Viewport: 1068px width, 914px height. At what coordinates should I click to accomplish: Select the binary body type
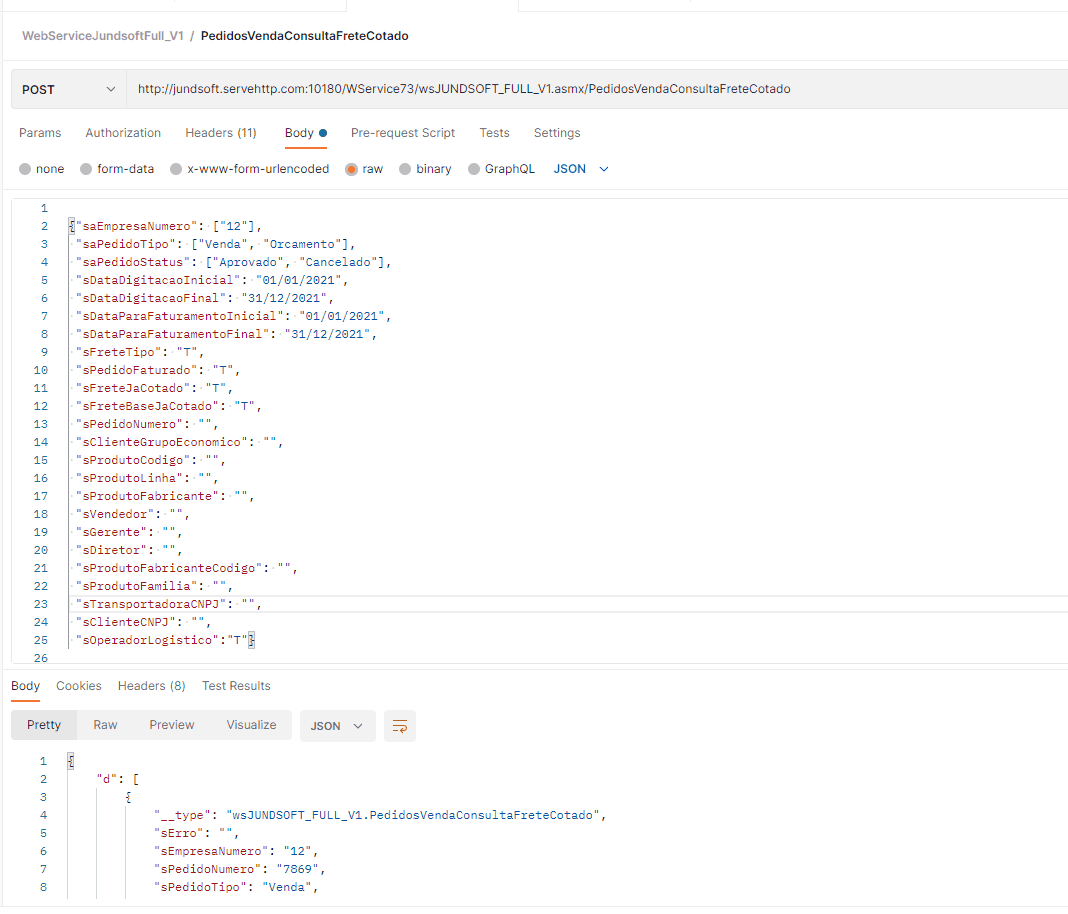[x=406, y=169]
